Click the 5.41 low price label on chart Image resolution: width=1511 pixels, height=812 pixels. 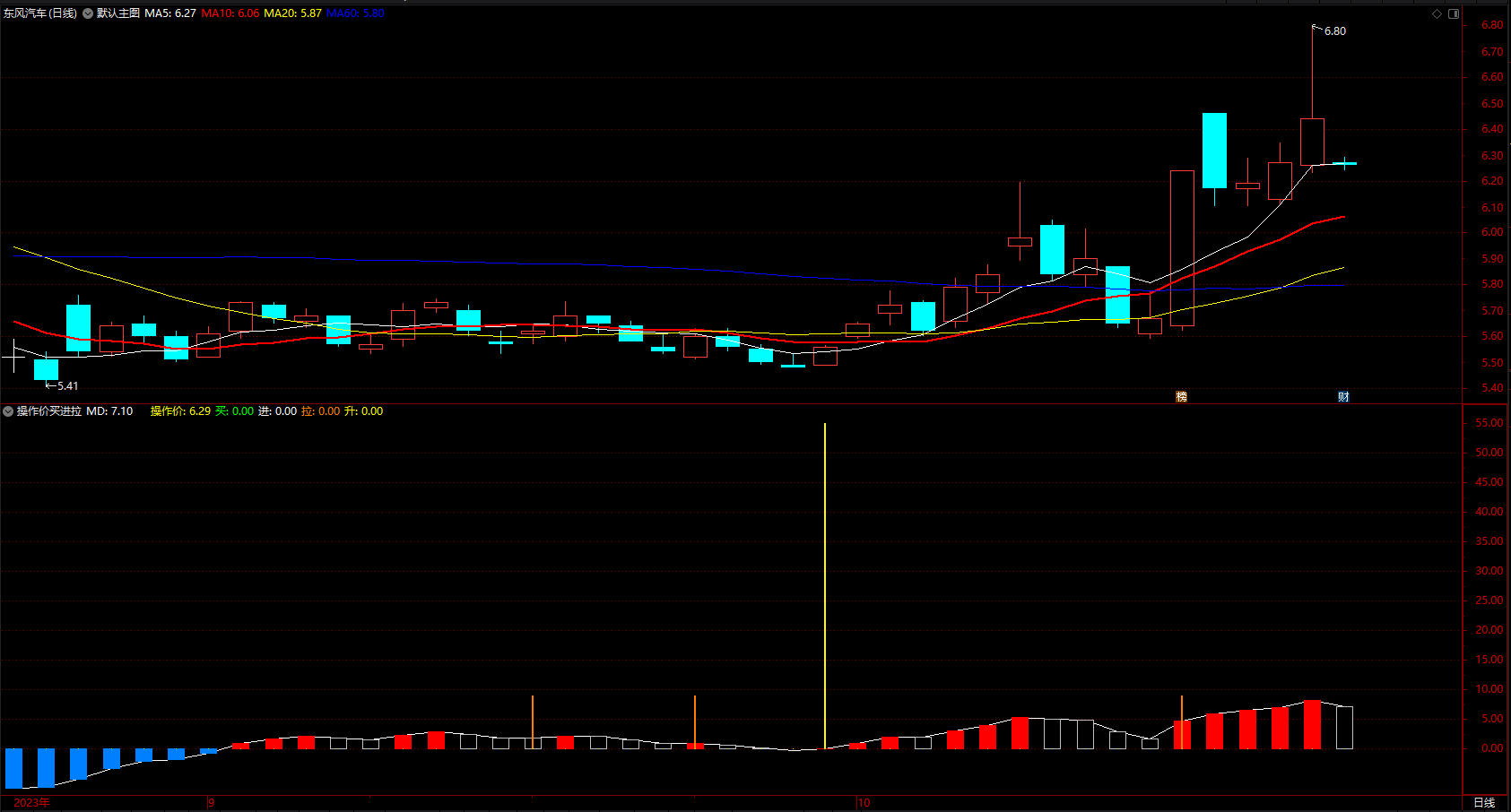pos(67,386)
